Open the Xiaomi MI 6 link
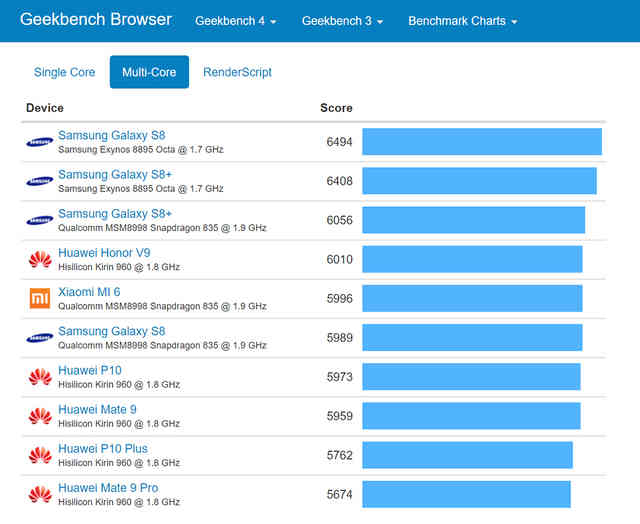640x524 pixels. 89,292
